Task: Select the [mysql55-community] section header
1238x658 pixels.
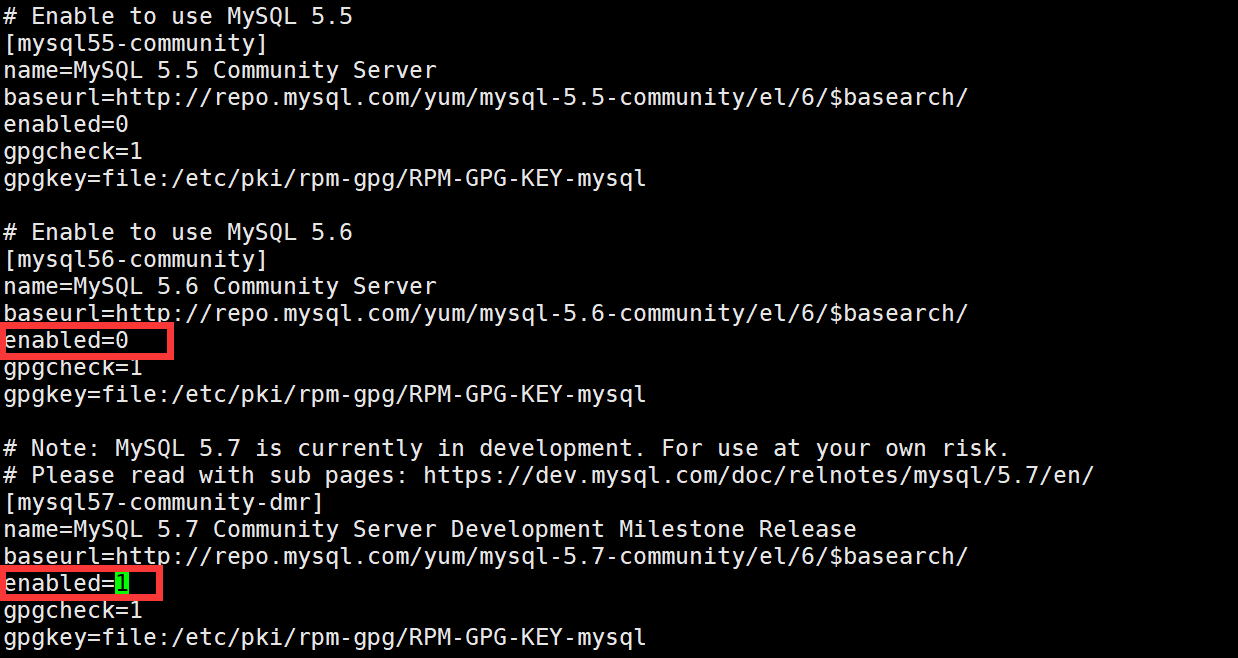Action: click(135, 44)
